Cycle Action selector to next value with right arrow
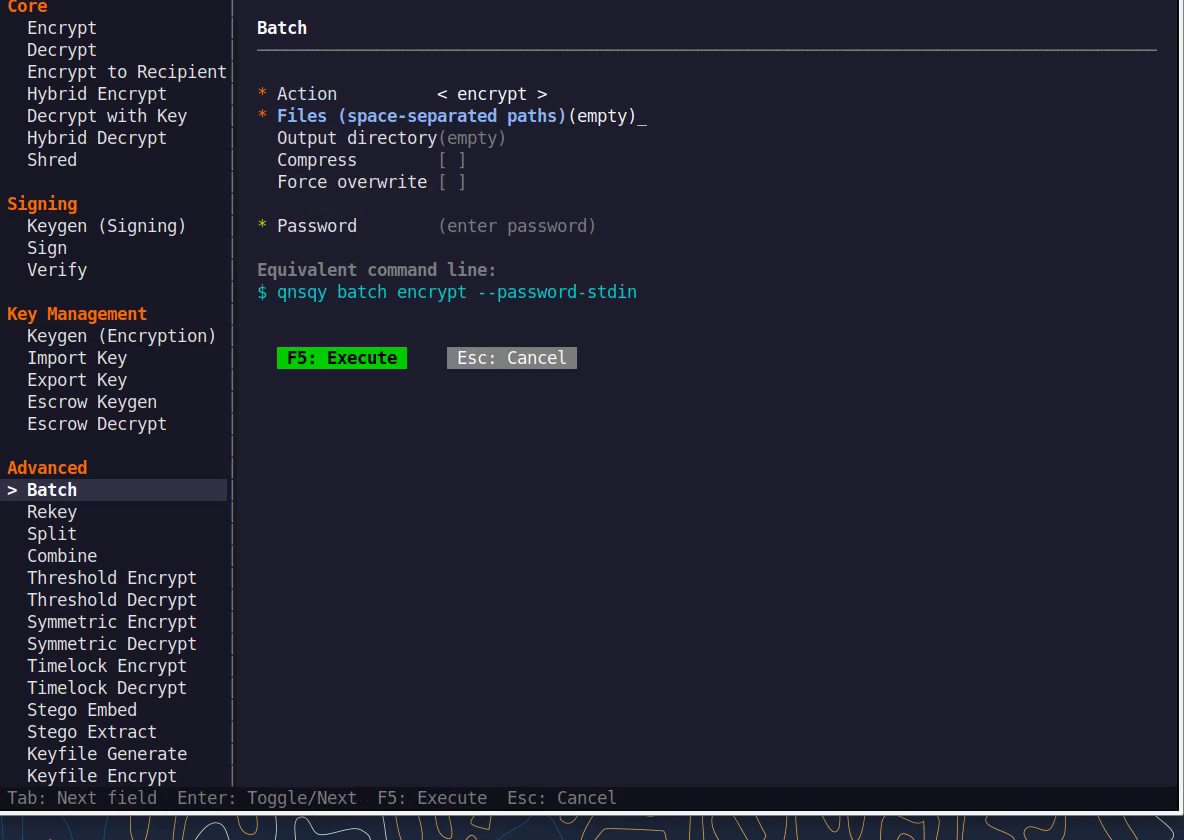 click(541, 94)
